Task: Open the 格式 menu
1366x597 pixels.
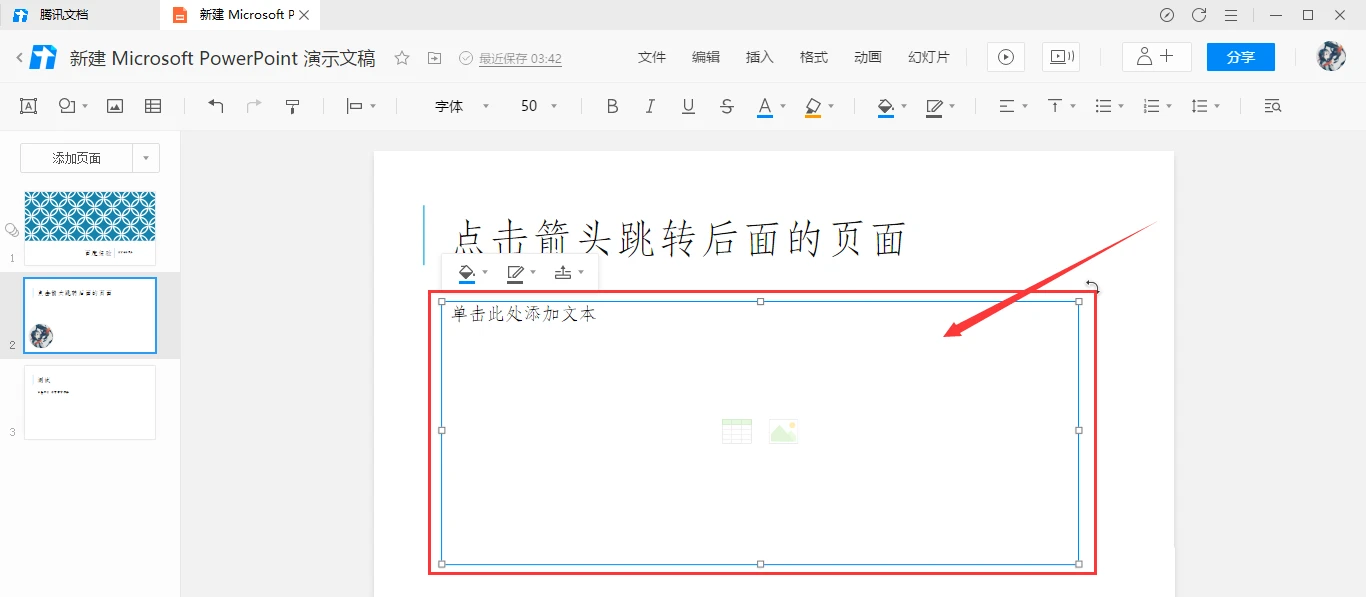Action: [814, 58]
